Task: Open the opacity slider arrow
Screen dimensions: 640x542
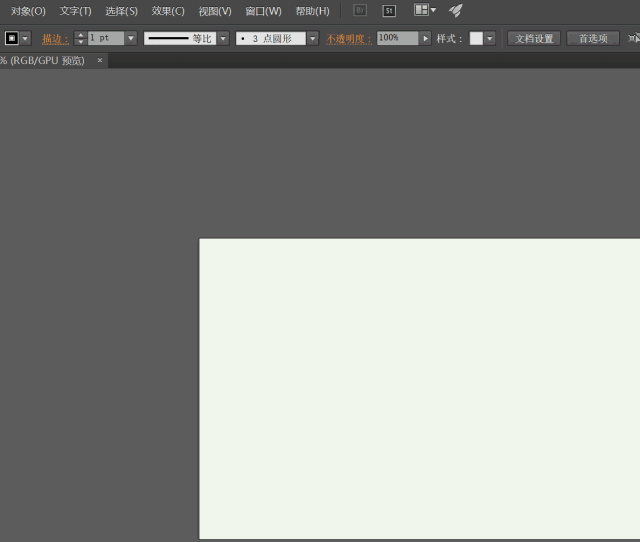Action: point(425,38)
